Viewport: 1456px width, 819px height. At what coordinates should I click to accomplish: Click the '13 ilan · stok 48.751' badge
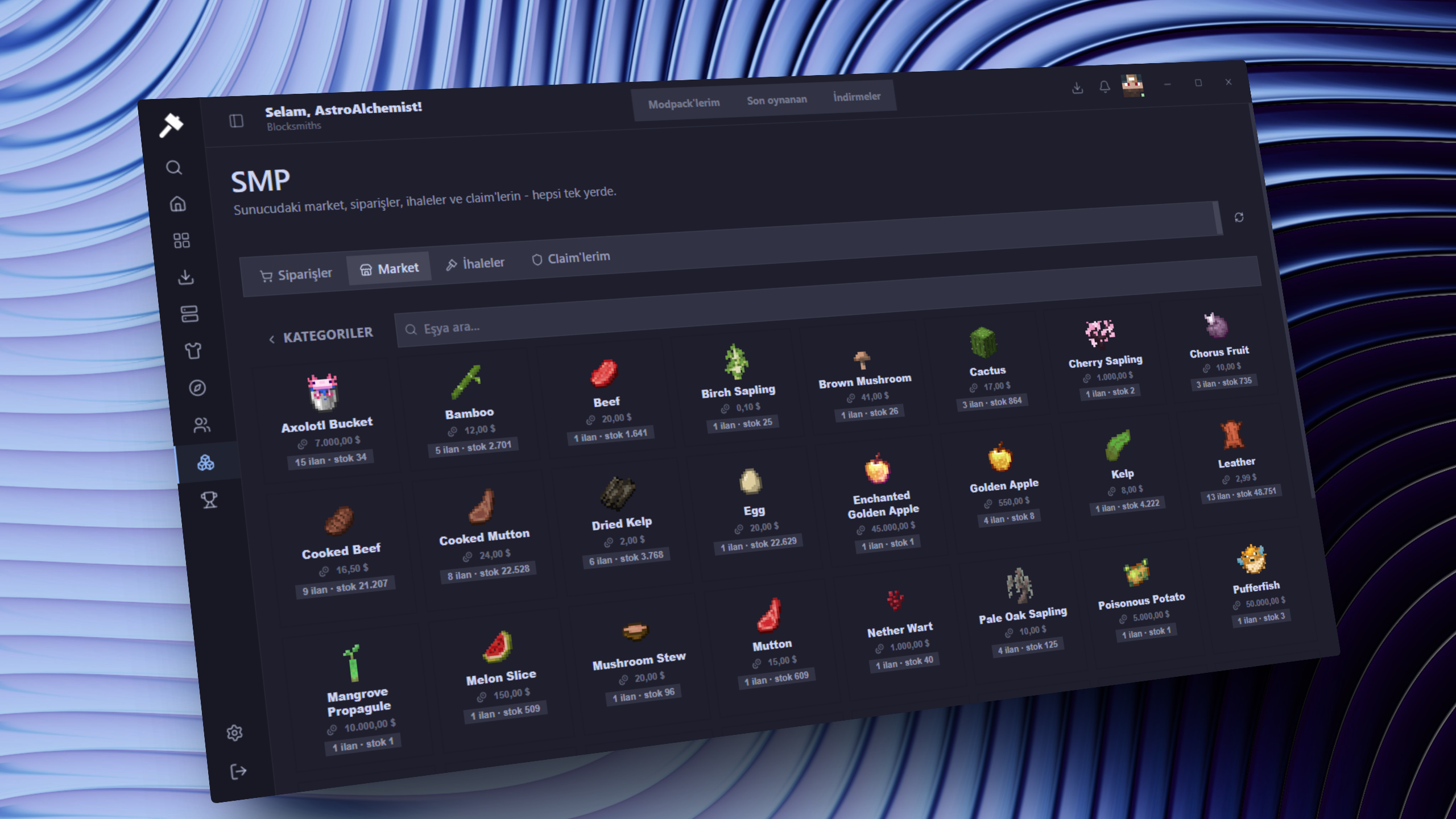point(1241,494)
